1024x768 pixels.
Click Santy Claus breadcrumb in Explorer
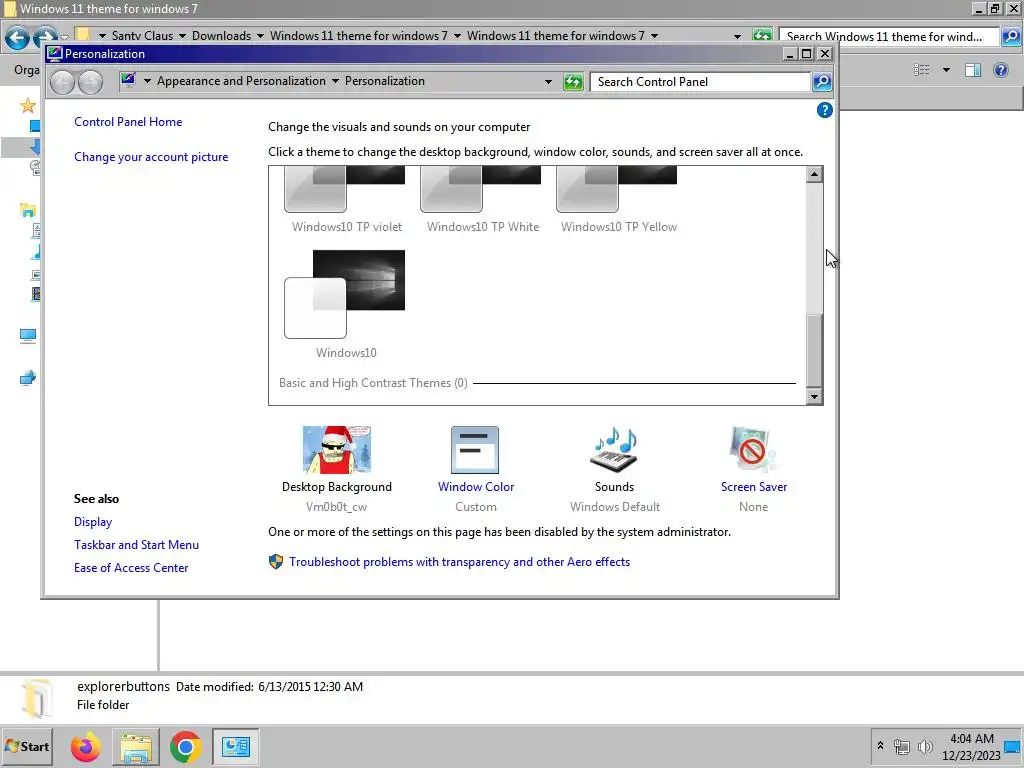(x=142, y=36)
